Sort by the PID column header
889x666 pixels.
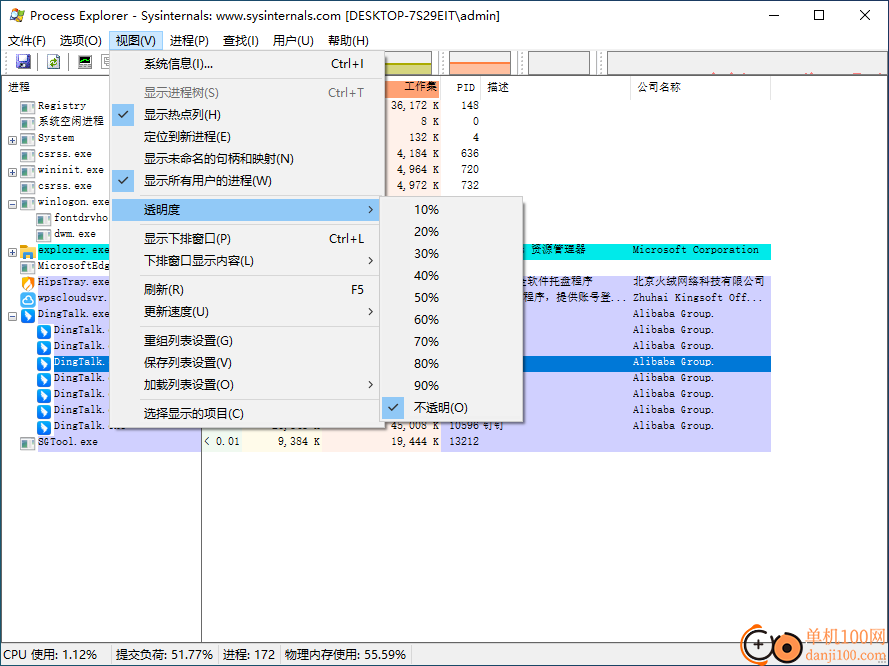[465, 87]
